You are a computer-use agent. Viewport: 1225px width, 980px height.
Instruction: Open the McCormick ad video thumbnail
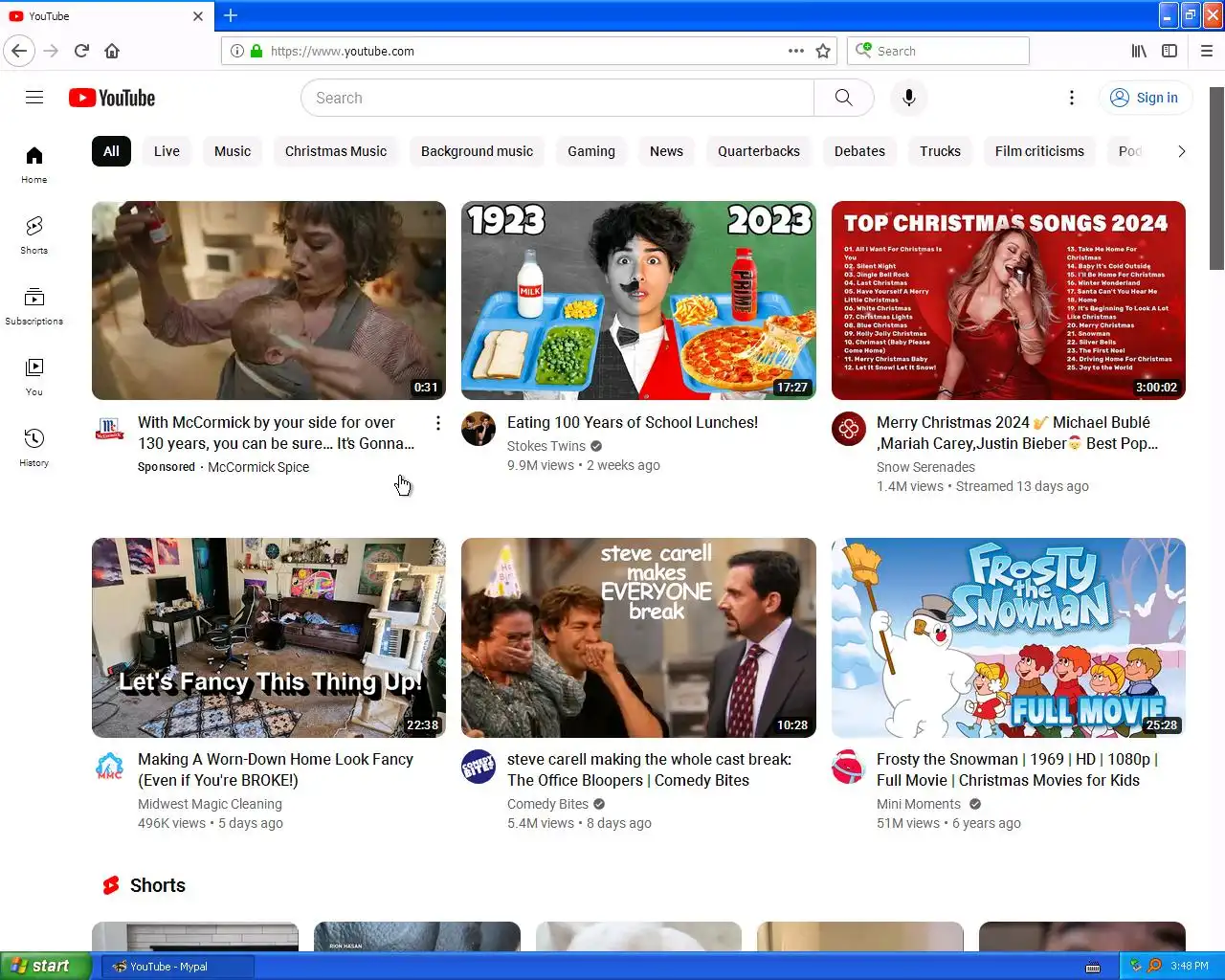point(269,301)
